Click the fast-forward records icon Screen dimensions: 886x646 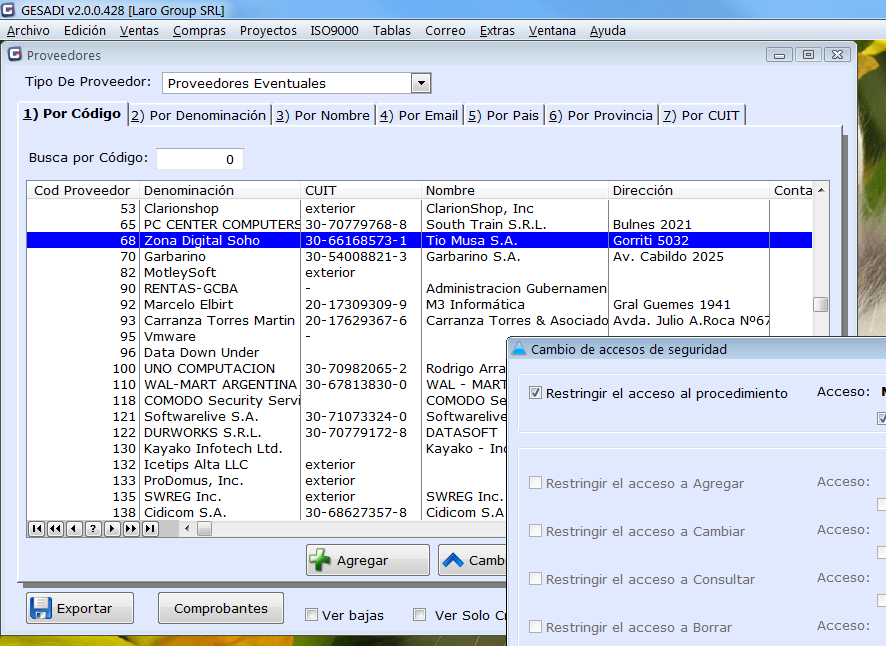pyautogui.click(x=129, y=529)
